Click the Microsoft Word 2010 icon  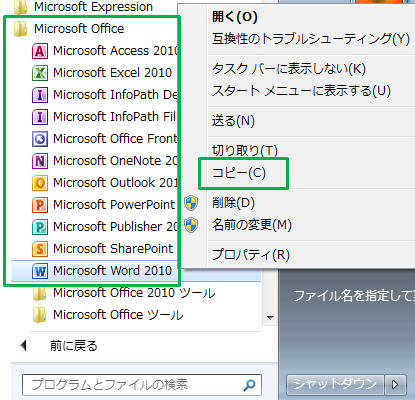click(40, 271)
